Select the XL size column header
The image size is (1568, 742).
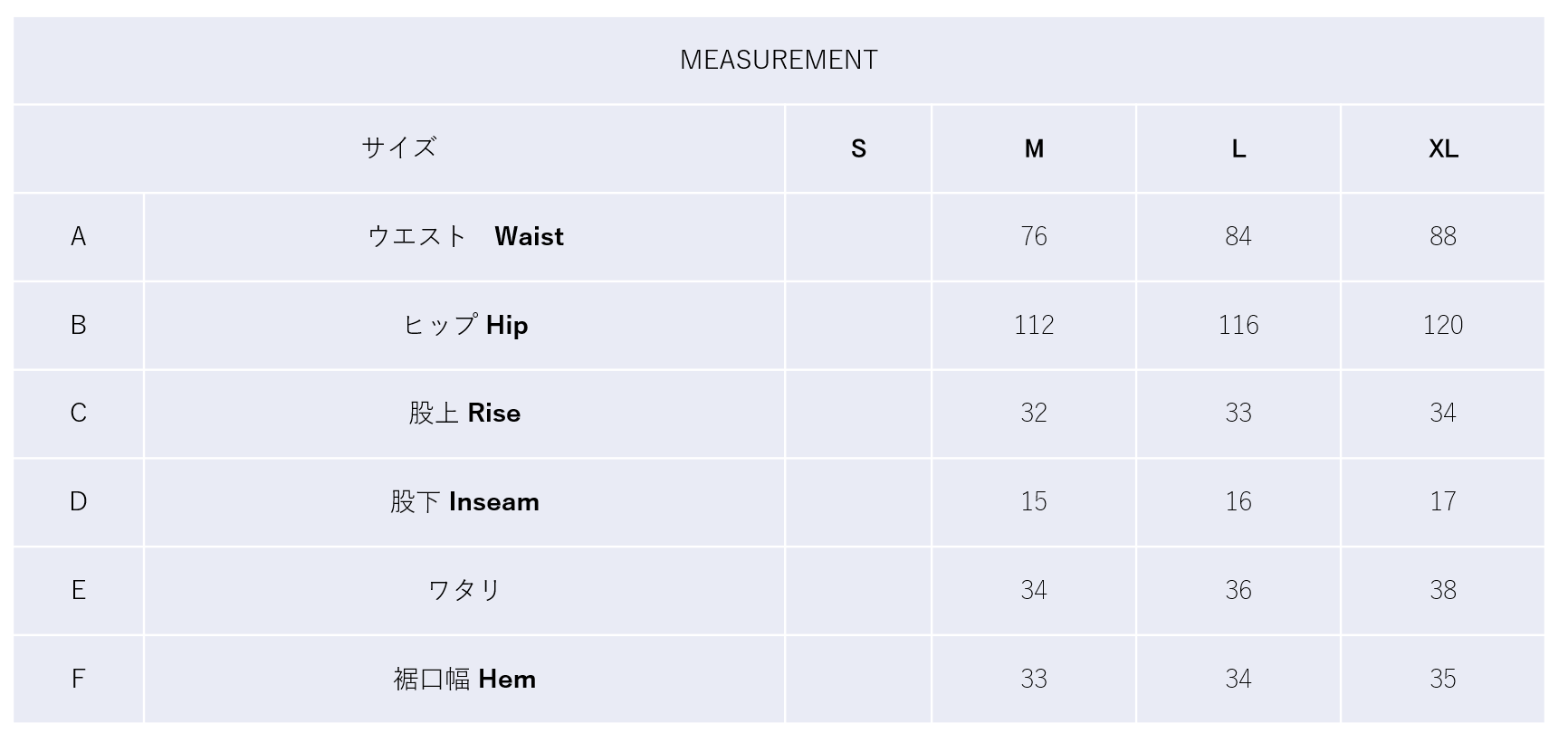point(1443,148)
